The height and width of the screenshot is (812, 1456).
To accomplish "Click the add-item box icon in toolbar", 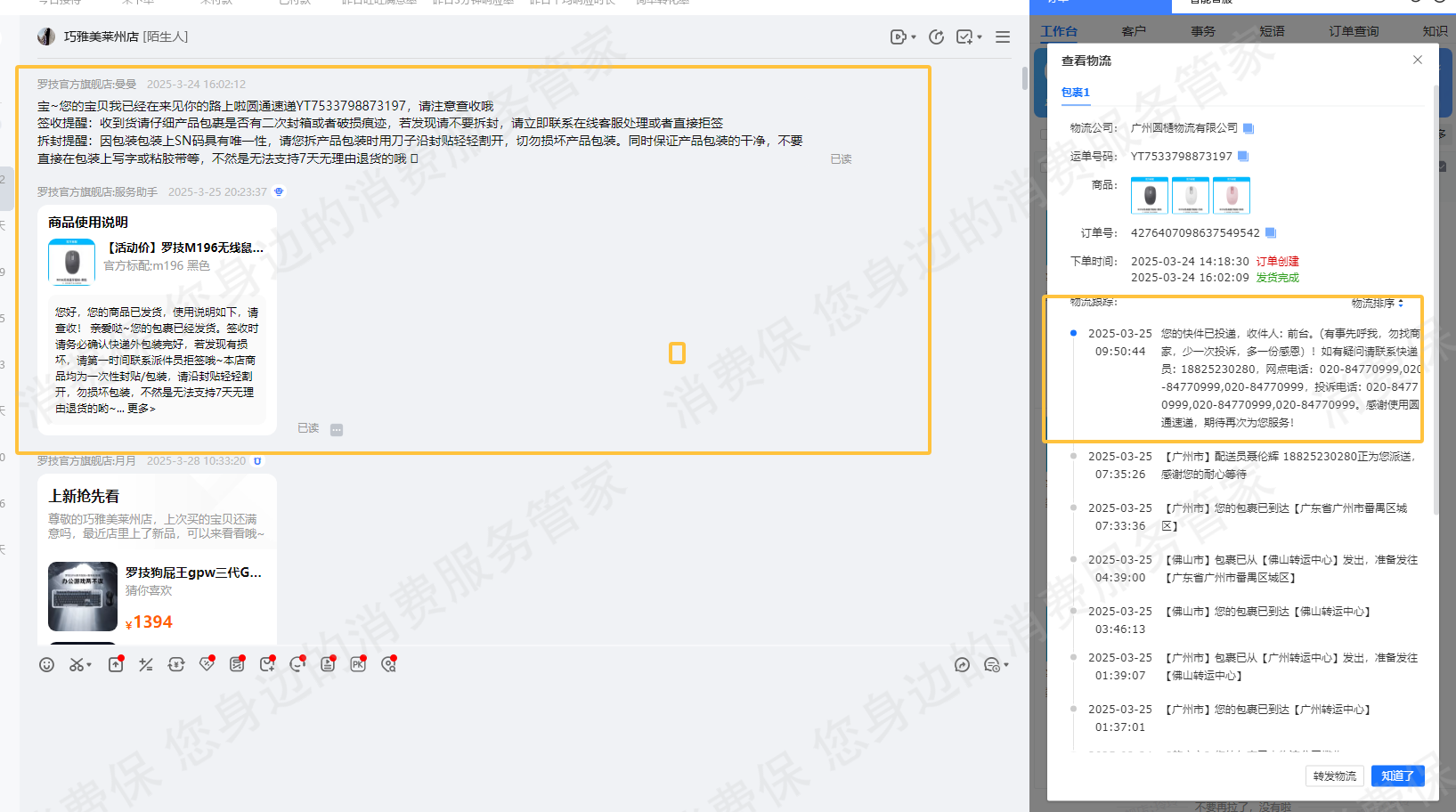I will (x=267, y=664).
